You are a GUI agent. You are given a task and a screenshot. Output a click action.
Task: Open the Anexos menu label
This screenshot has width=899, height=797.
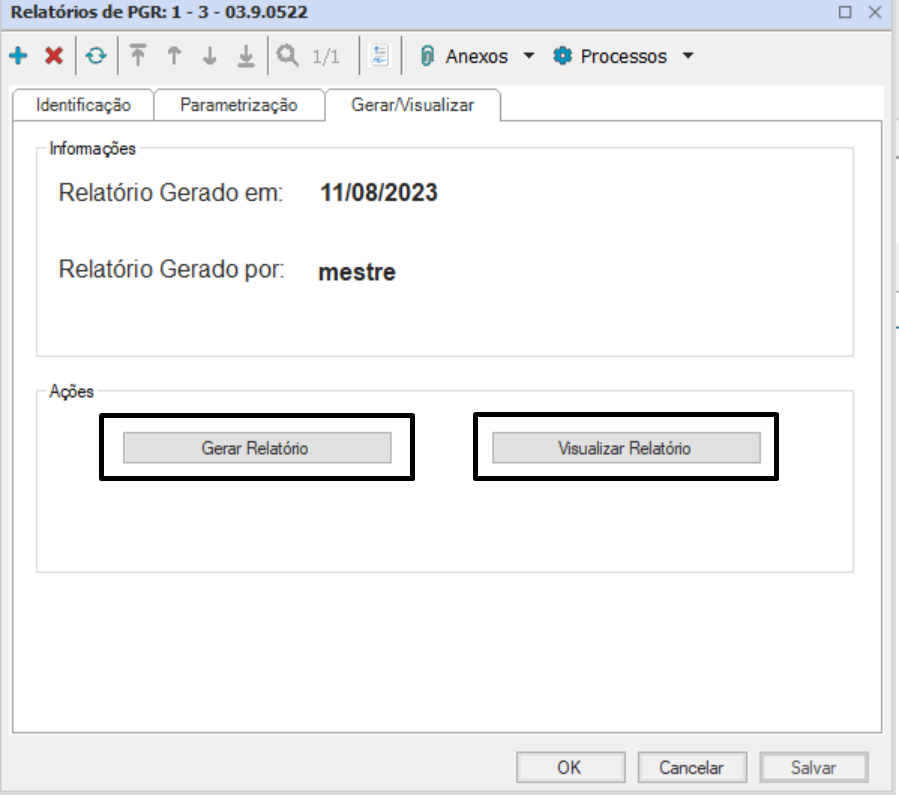[x=476, y=56]
